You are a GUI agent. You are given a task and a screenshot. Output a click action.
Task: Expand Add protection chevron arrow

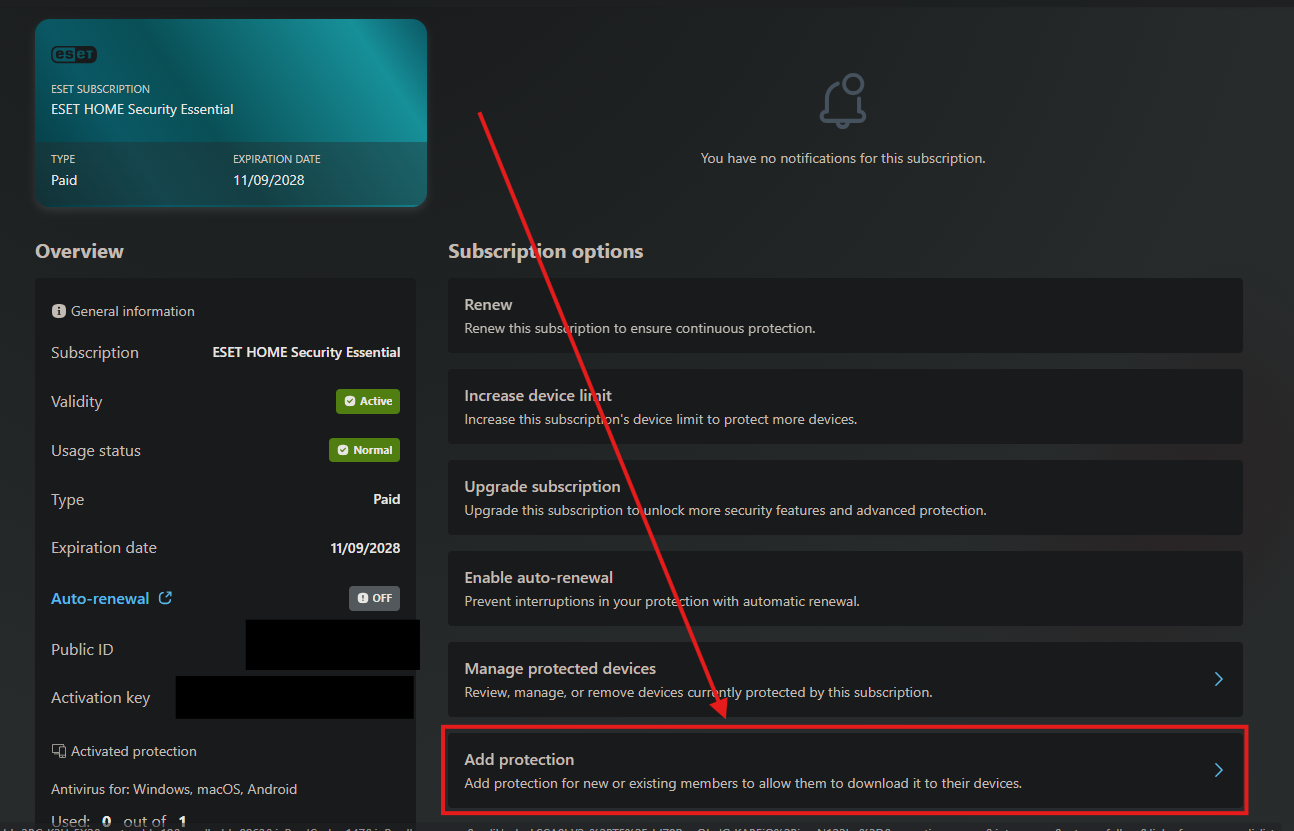click(x=1218, y=770)
